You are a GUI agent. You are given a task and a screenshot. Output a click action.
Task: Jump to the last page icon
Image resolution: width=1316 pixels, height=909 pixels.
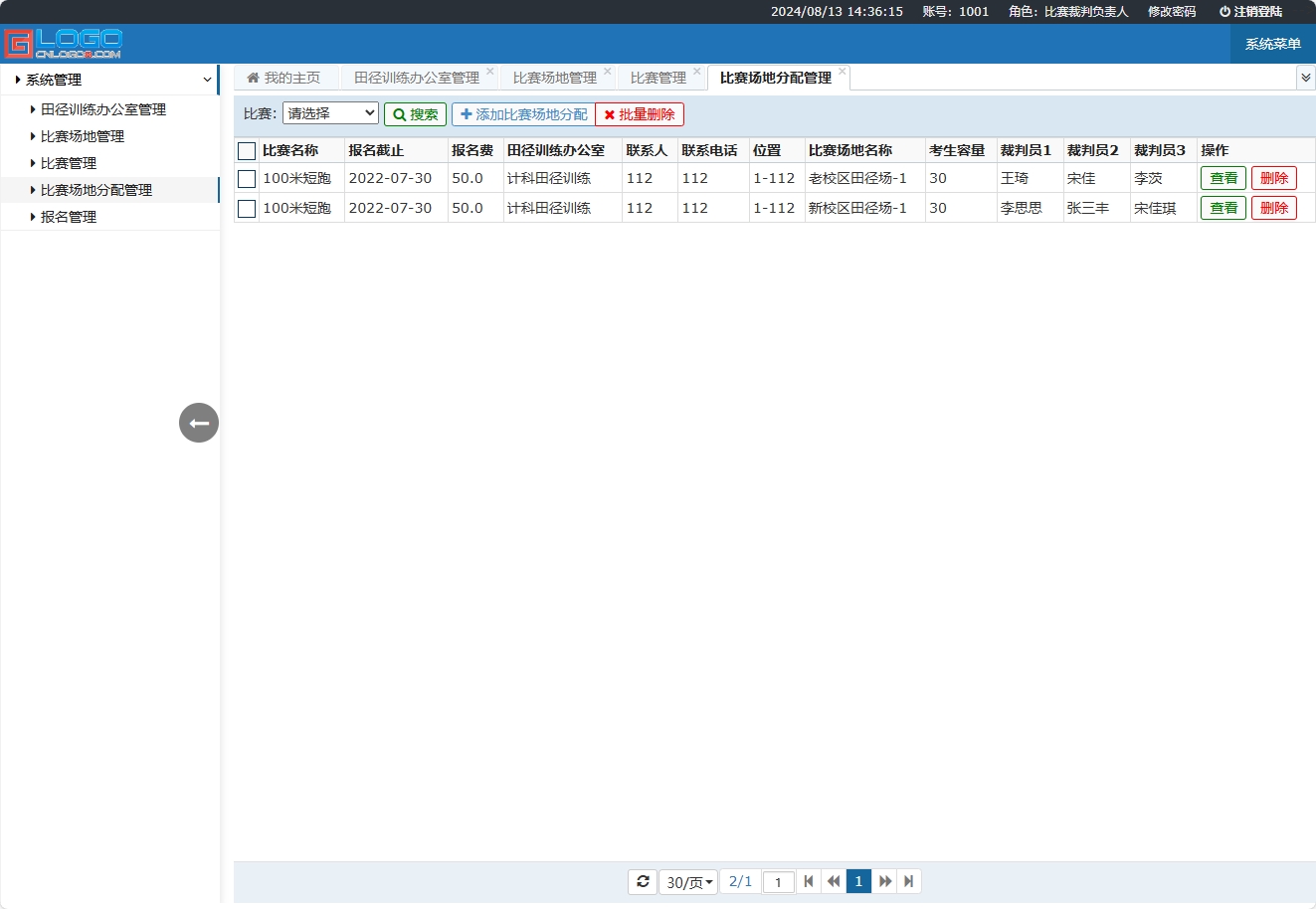click(909, 881)
